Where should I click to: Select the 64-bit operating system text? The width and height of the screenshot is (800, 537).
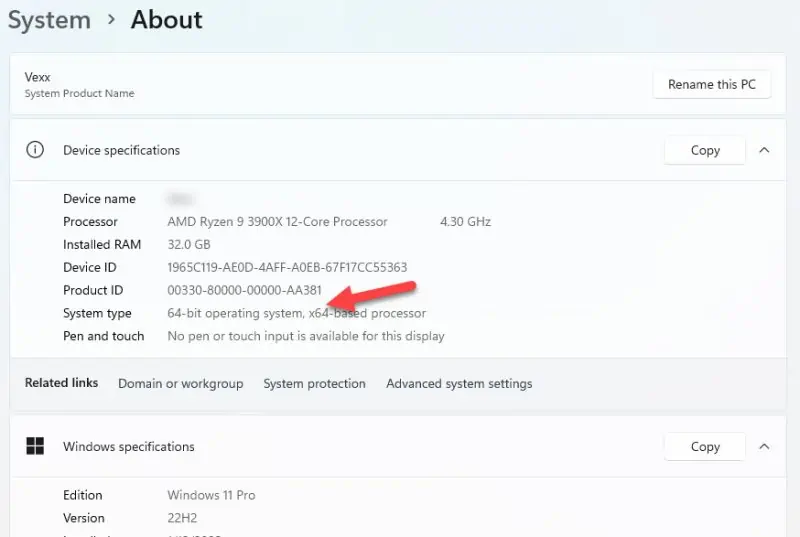pos(296,313)
